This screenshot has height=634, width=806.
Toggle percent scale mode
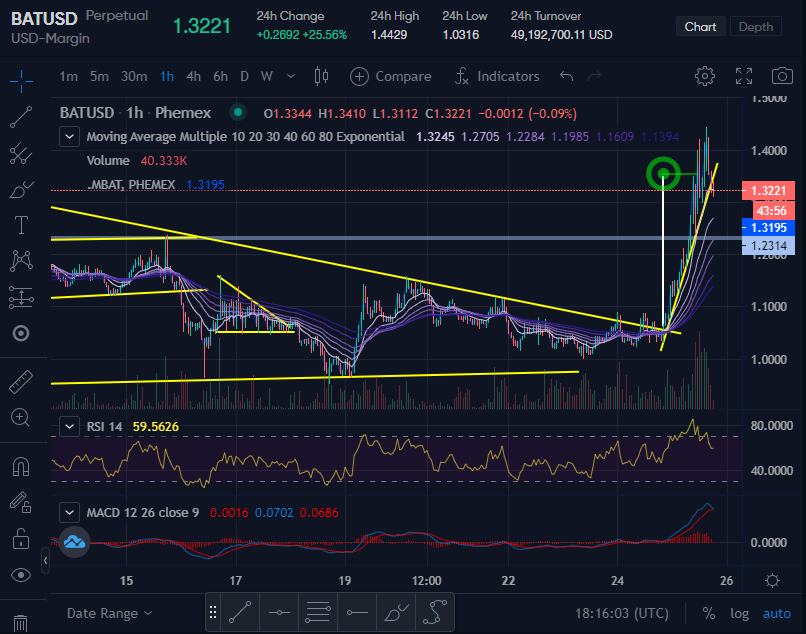tap(709, 613)
